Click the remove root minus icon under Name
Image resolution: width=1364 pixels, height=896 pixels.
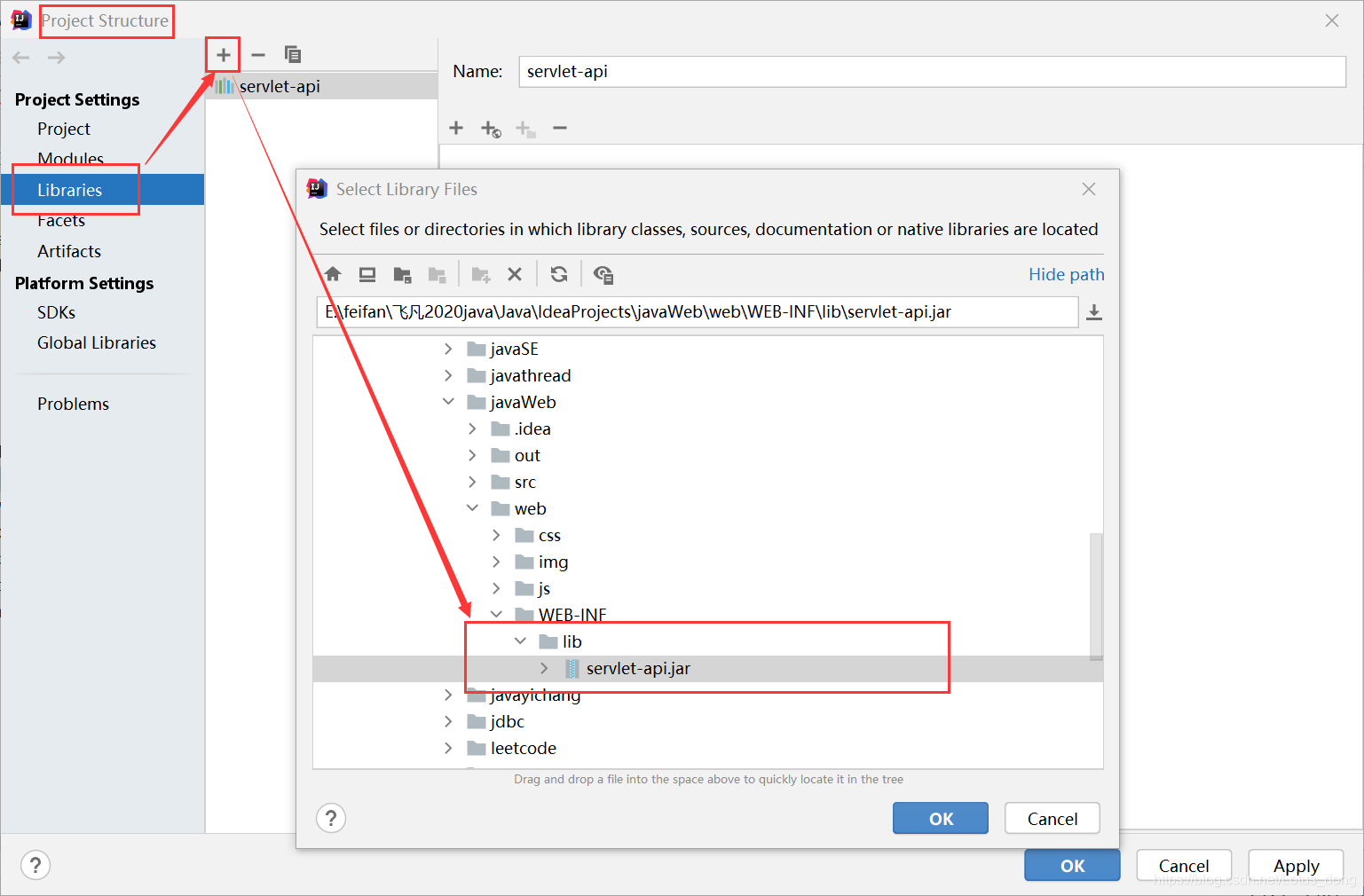560,128
